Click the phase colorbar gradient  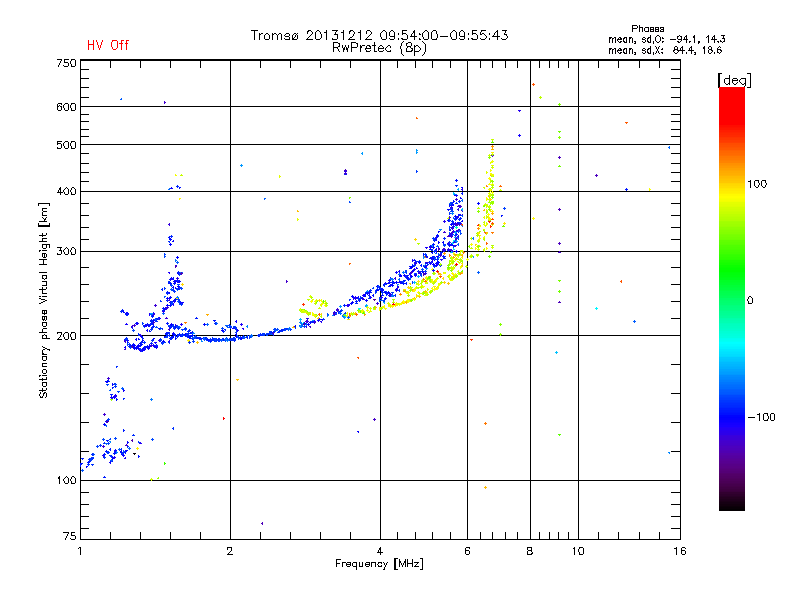click(x=732, y=299)
